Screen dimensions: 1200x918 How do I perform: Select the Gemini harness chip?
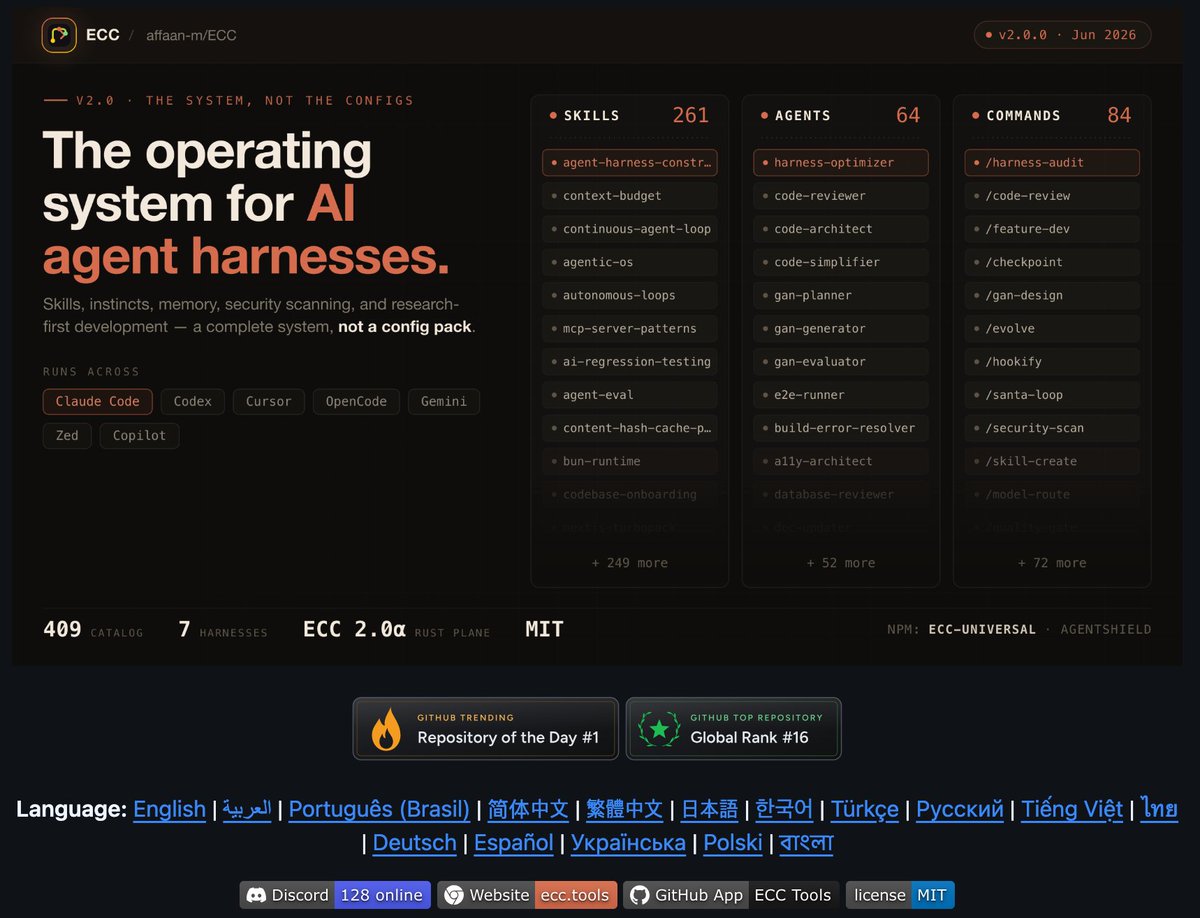pyautogui.click(x=444, y=402)
